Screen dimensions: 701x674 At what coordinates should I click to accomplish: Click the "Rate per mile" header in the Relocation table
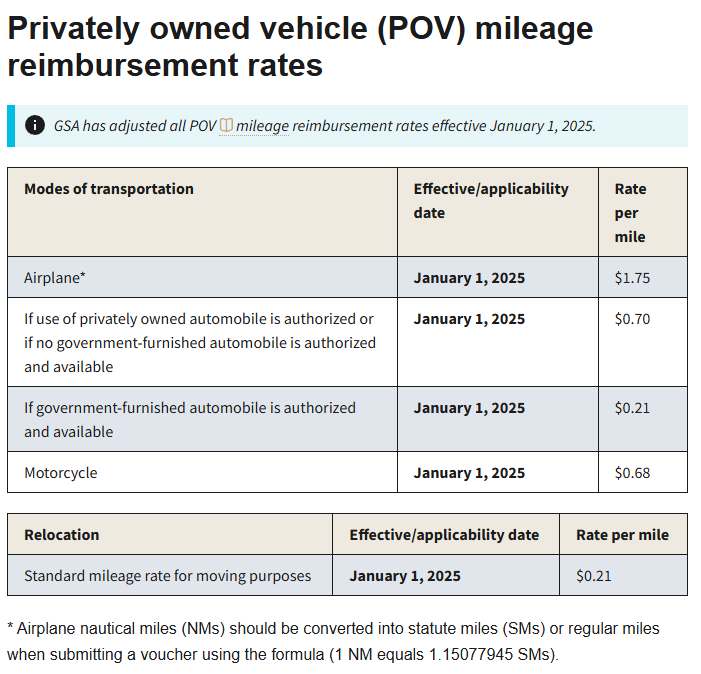[622, 535]
